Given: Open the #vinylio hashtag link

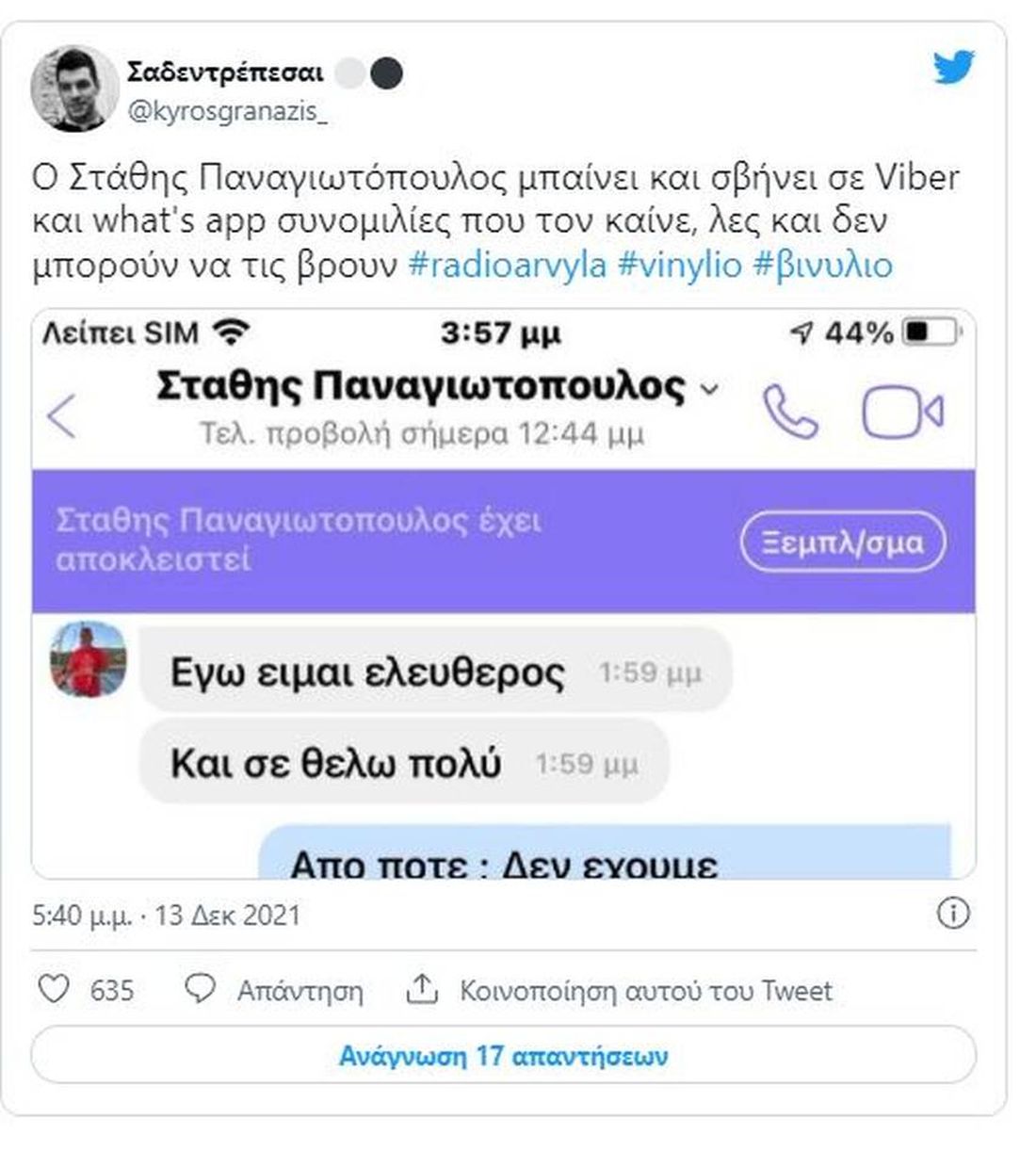Looking at the screenshot, I should point(680,266).
